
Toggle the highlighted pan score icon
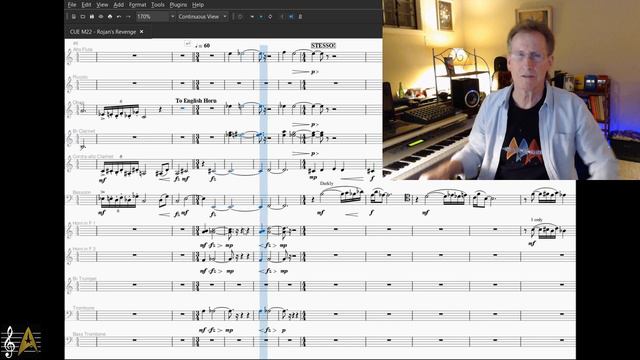pyautogui.click(x=291, y=17)
